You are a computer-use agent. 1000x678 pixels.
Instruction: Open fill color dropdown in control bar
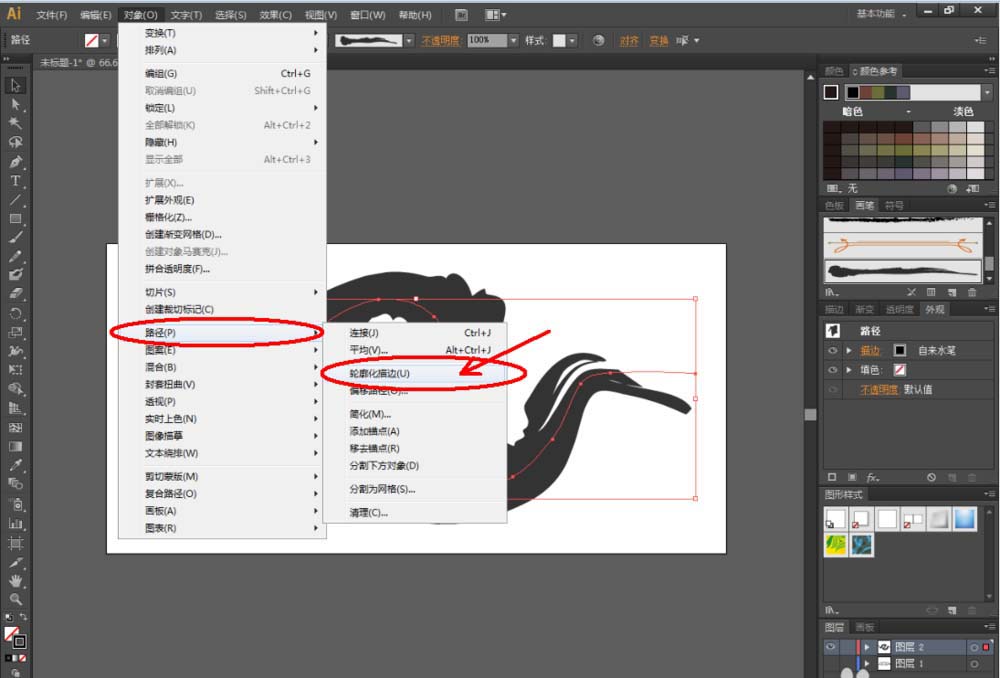(x=105, y=41)
